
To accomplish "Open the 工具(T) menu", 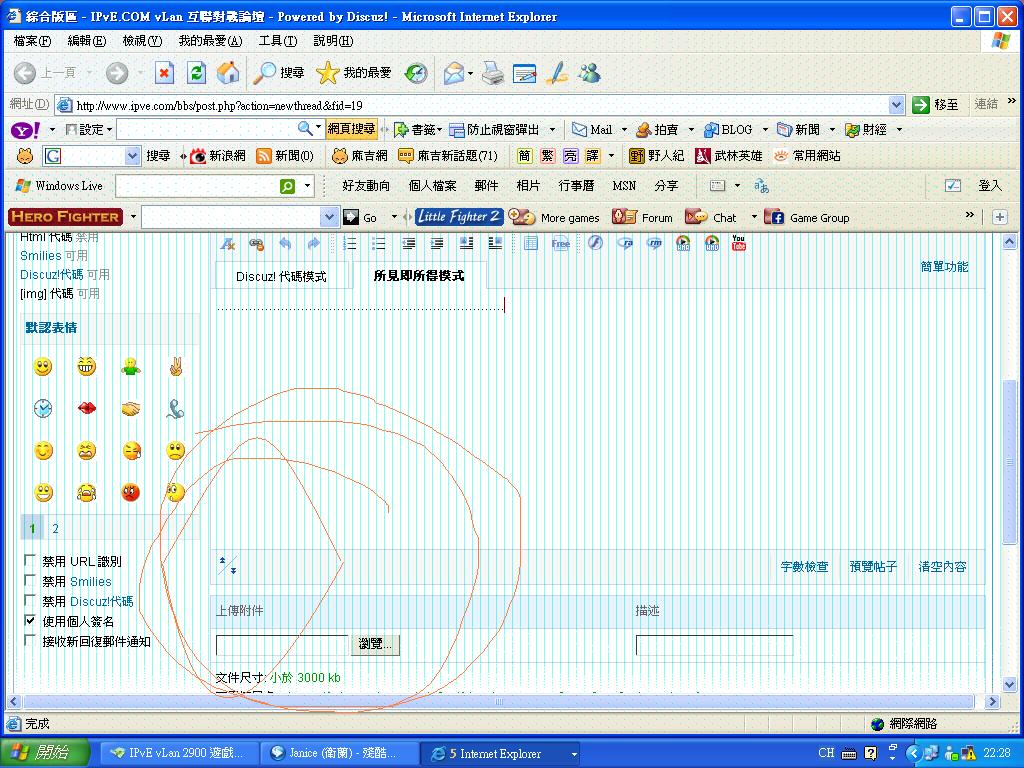I will (277, 41).
